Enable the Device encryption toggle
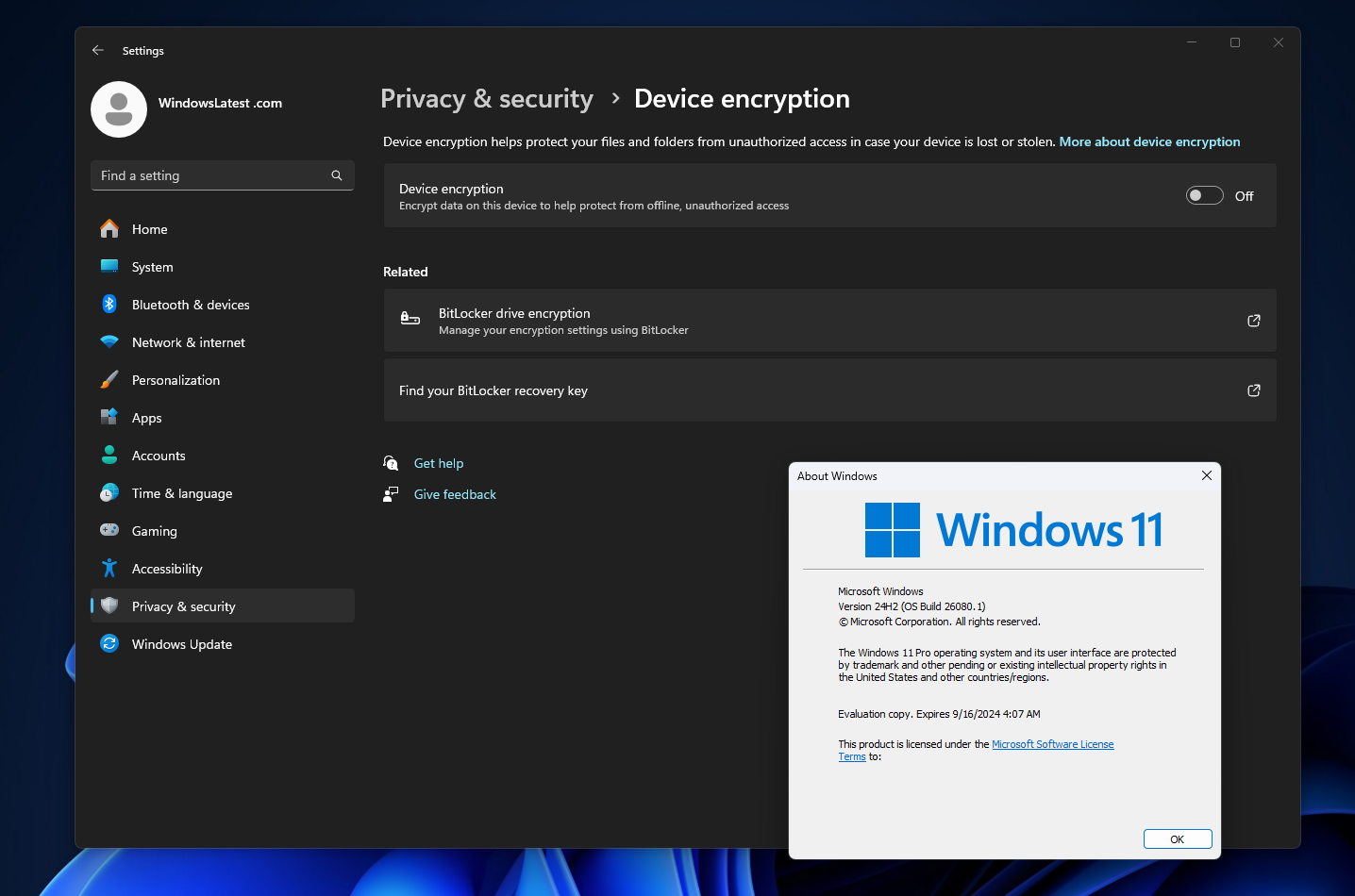1355x896 pixels. click(x=1204, y=194)
